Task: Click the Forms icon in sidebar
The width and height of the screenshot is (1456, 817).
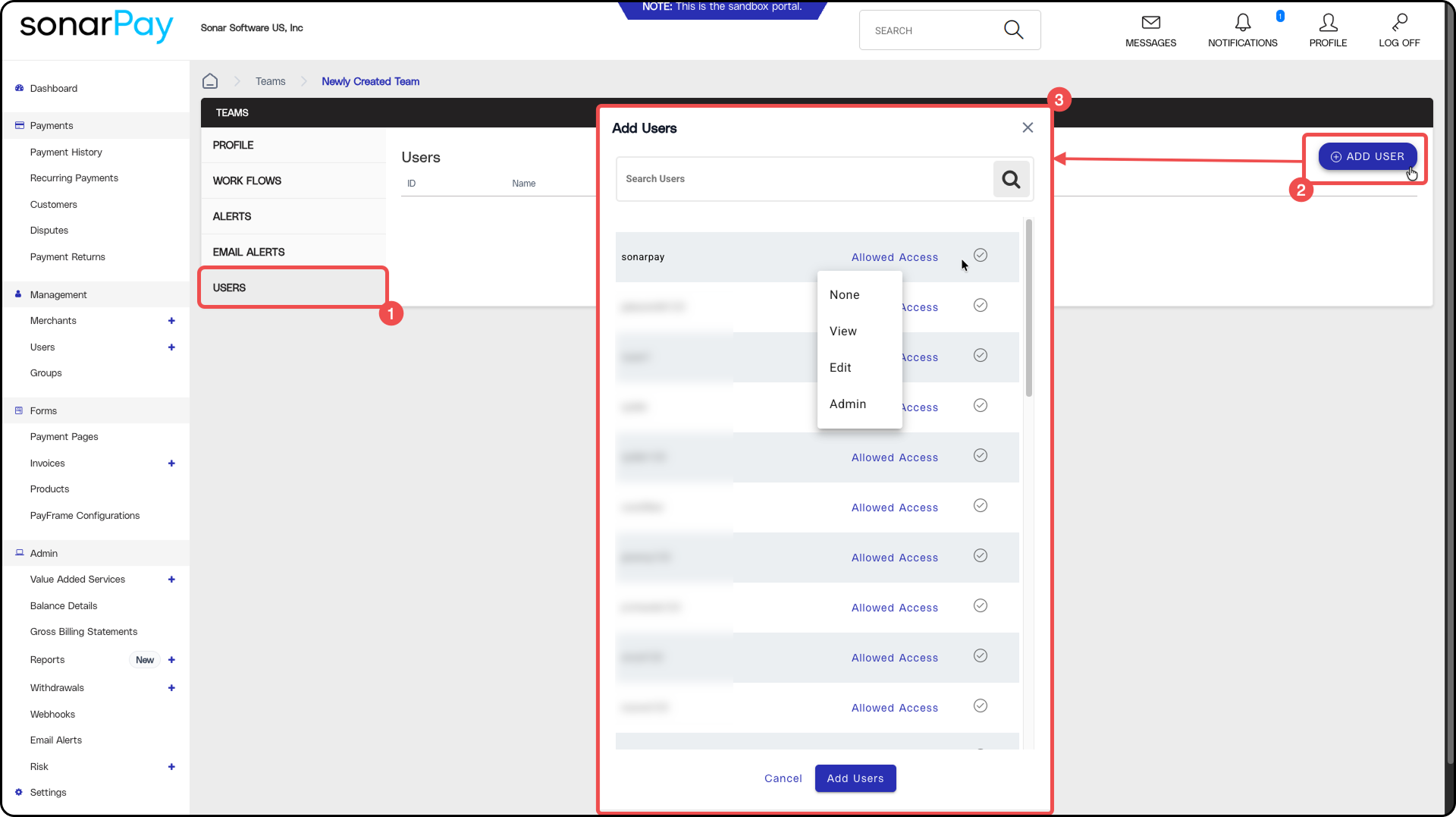Action: 19,410
